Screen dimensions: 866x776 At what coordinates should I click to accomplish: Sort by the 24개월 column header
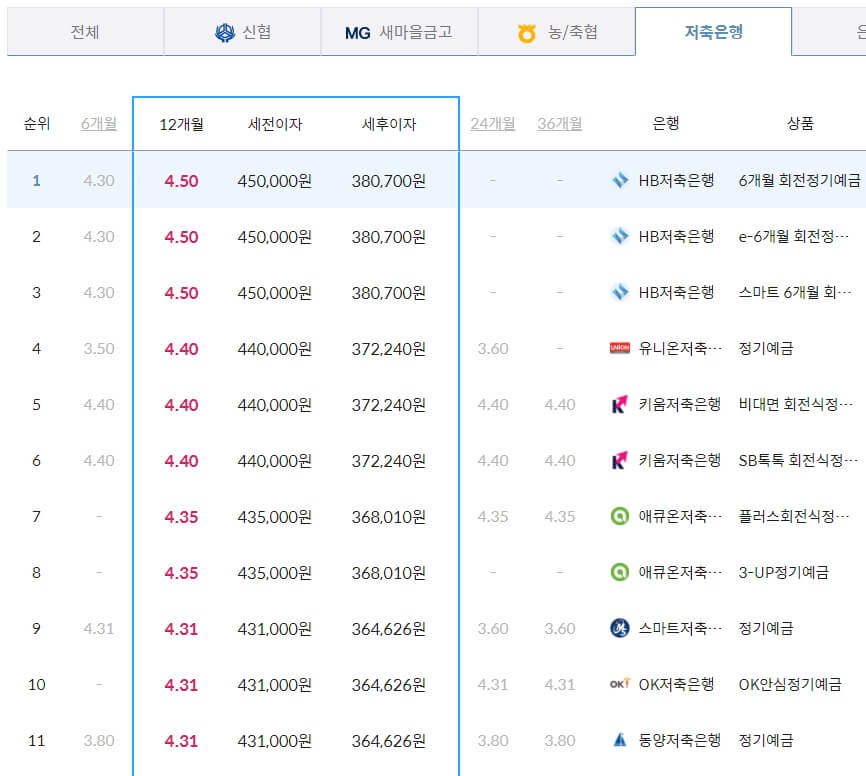coord(493,124)
